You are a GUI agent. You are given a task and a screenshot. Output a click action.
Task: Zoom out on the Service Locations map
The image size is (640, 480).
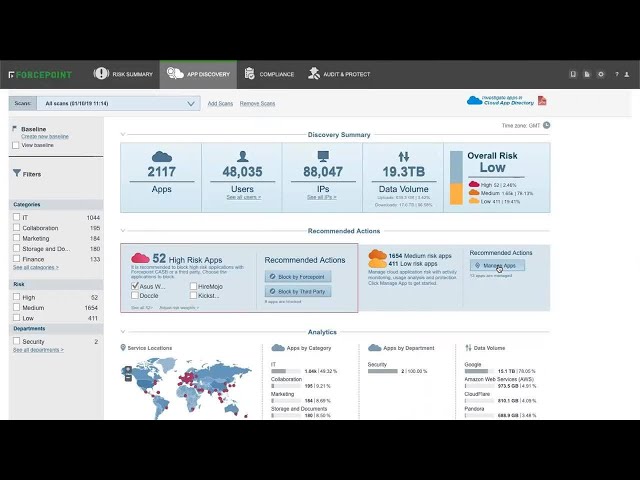128,378
